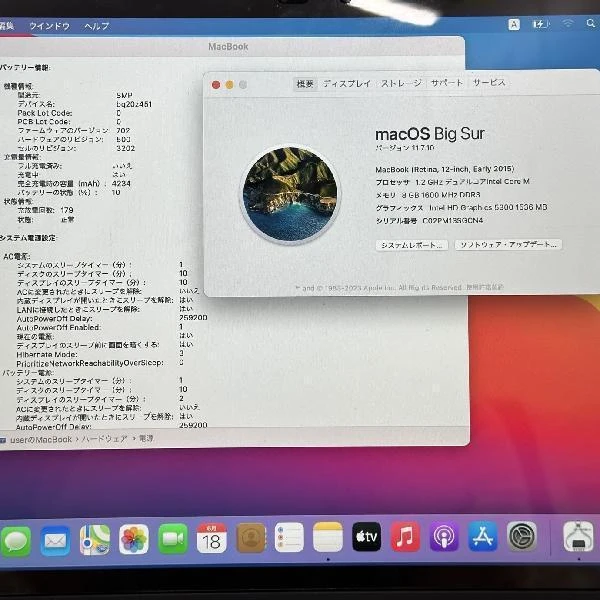
Task: Click the macOS Big Sur artwork image
Action: click(x=290, y=194)
